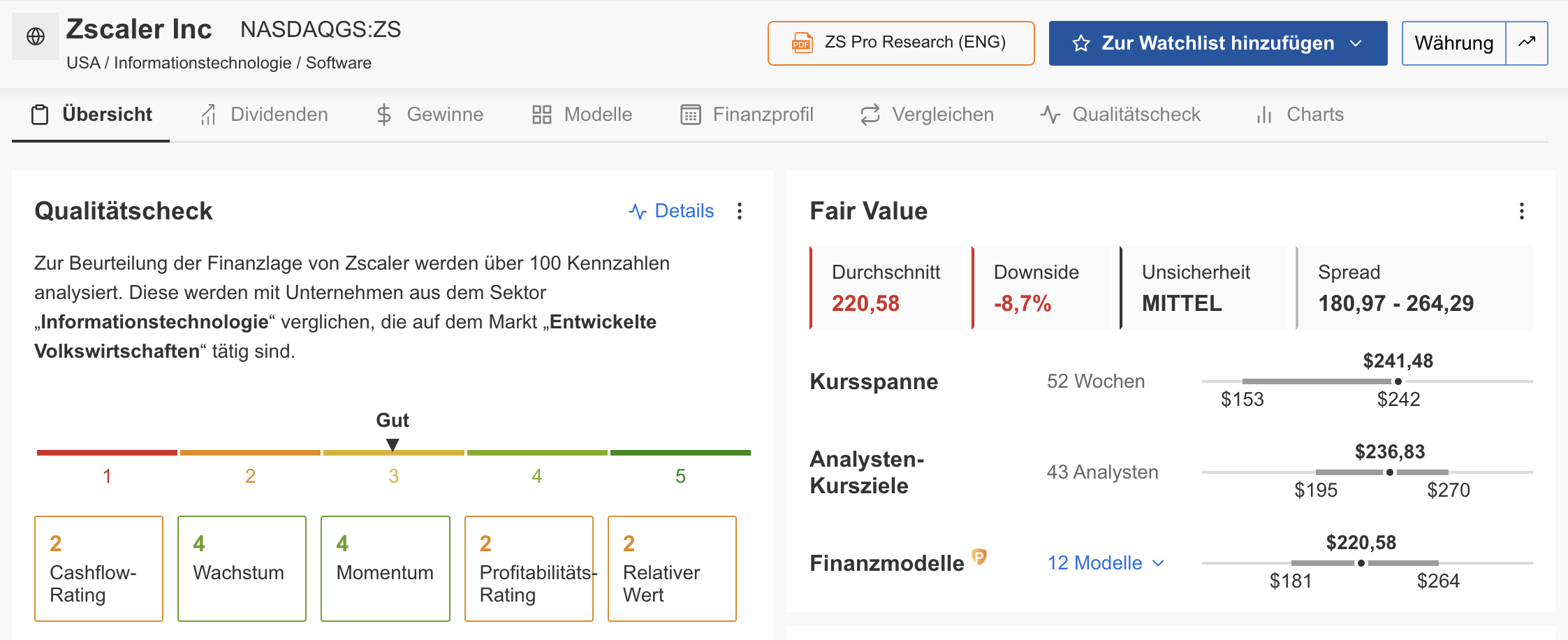Open Details link in Qualitätscheck panel
The width and height of the screenshot is (1568, 640).
tap(671, 211)
